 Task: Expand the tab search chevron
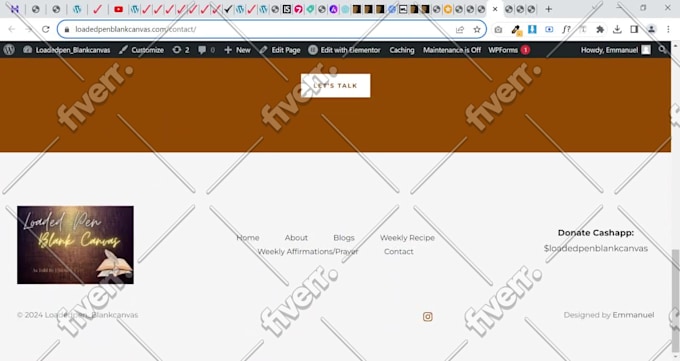[594, 8]
